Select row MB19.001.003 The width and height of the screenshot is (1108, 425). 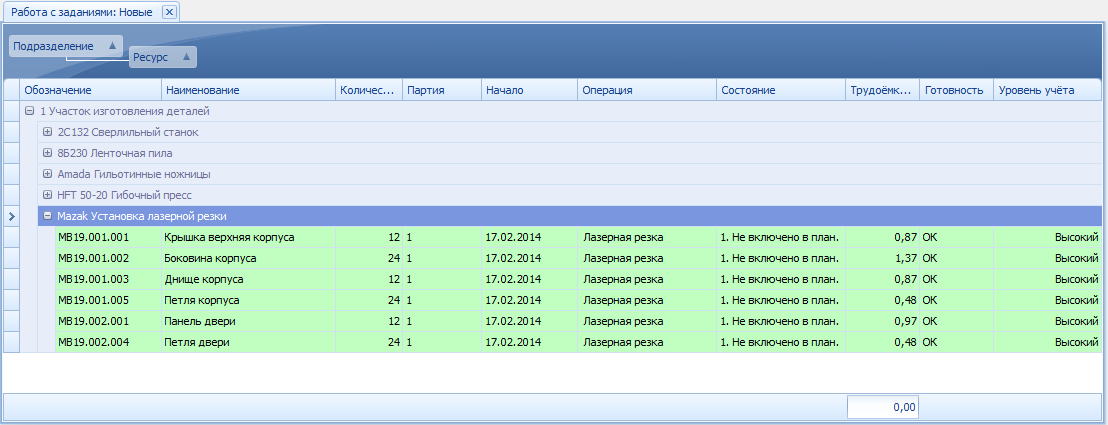pos(578,279)
